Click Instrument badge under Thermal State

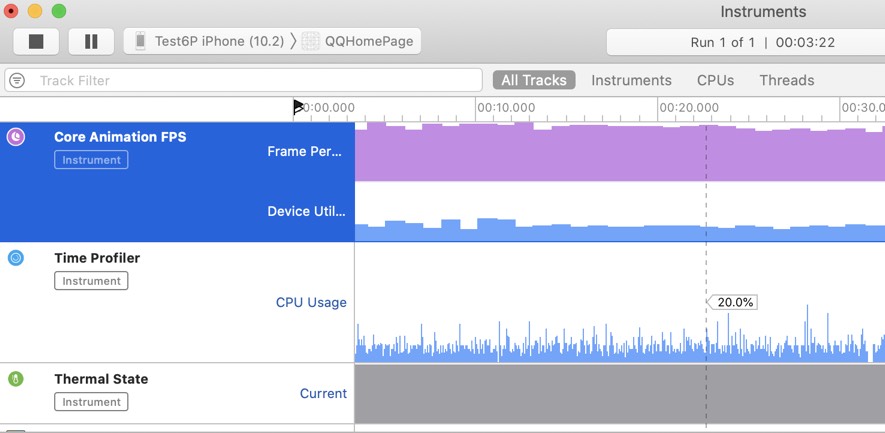(91, 402)
